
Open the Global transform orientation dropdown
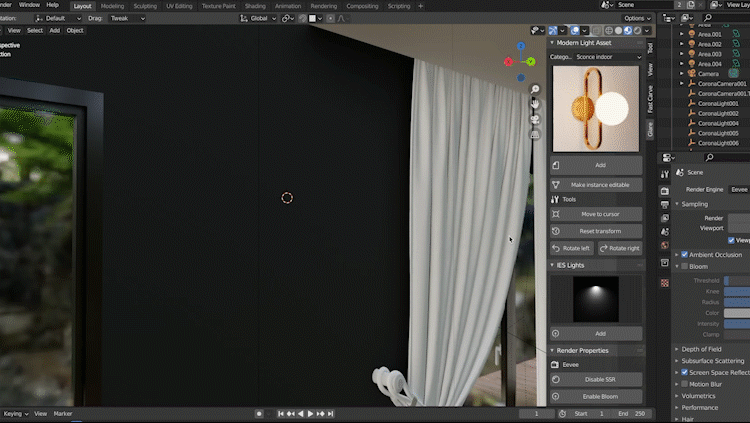[x=258, y=18]
